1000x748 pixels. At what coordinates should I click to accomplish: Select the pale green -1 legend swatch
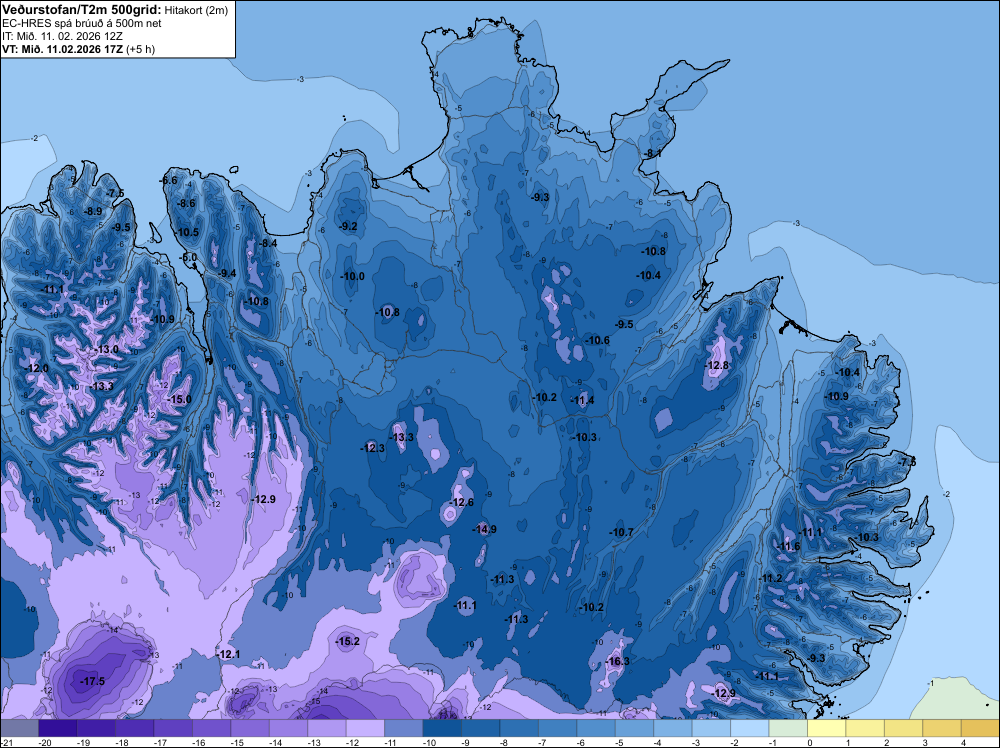click(788, 728)
